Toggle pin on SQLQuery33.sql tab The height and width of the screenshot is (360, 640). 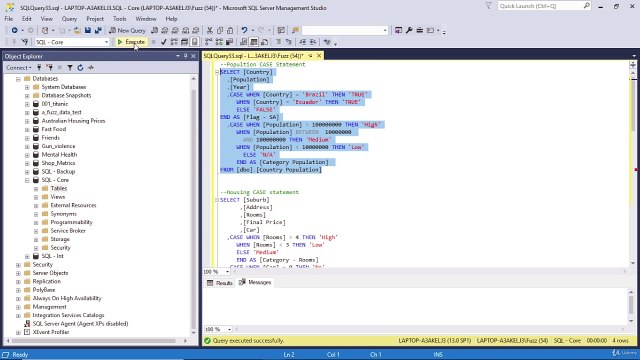pos(310,56)
